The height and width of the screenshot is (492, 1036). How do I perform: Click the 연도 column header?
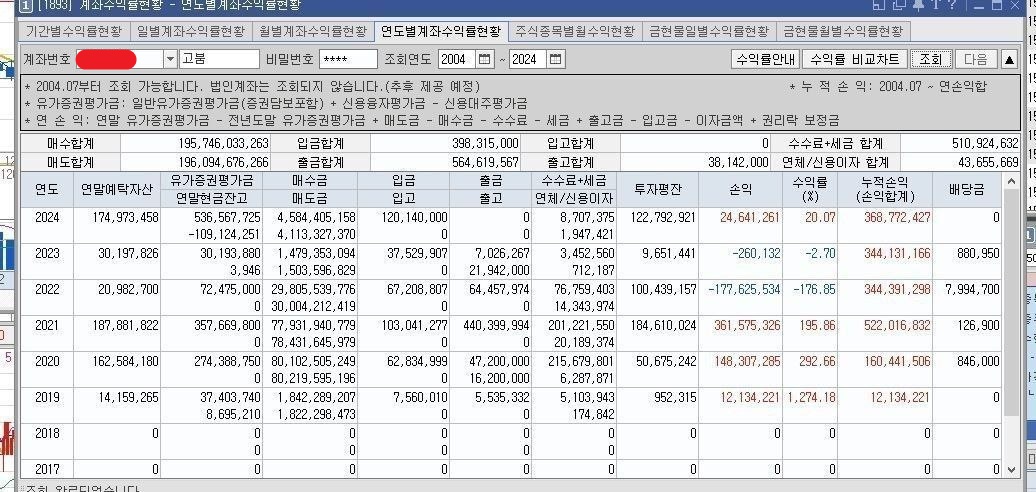[47, 190]
